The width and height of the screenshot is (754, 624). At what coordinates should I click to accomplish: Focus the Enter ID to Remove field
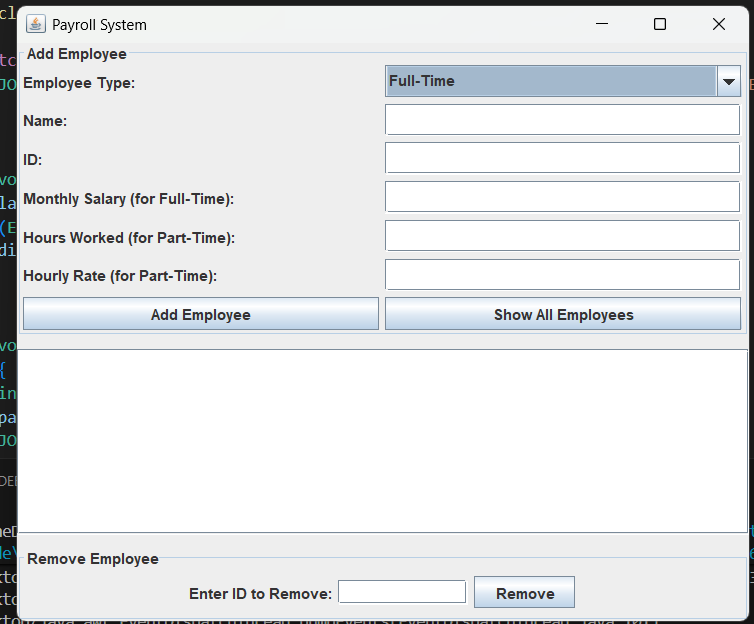point(402,592)
